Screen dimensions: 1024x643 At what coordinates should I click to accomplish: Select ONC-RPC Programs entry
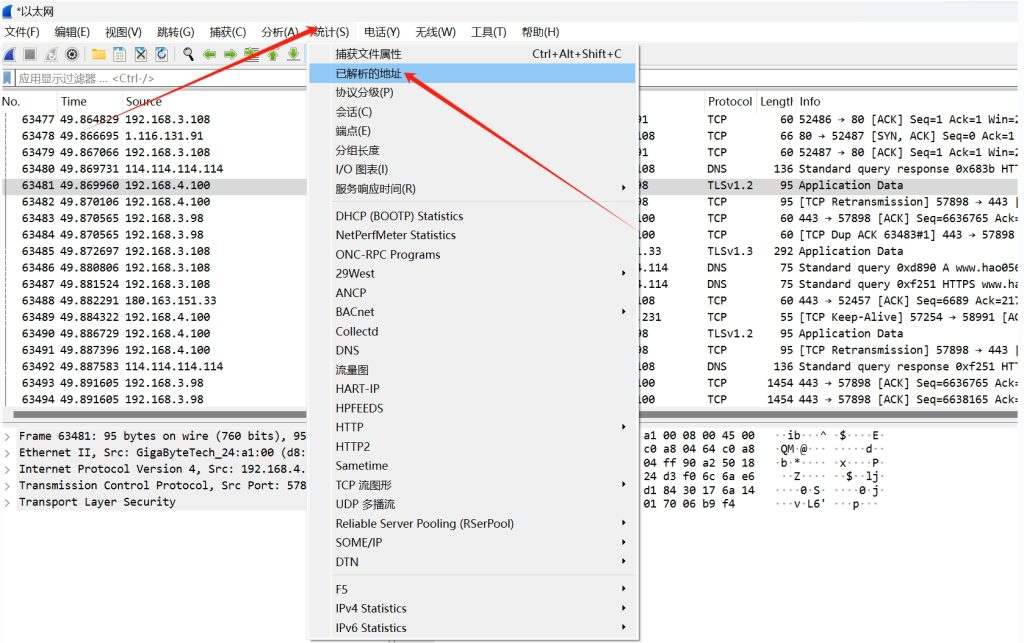pyautogui.click(x=472, y=255)
